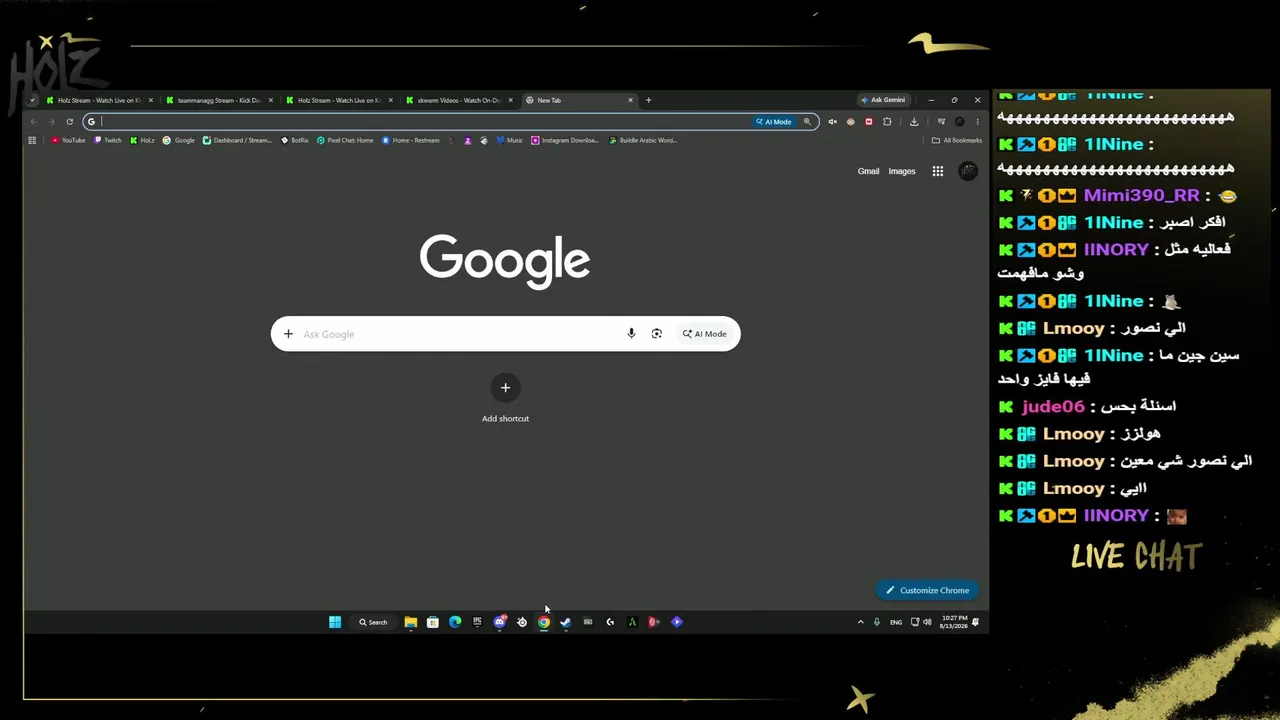Switch to Chrome on the taskbar

coord(544,622)
